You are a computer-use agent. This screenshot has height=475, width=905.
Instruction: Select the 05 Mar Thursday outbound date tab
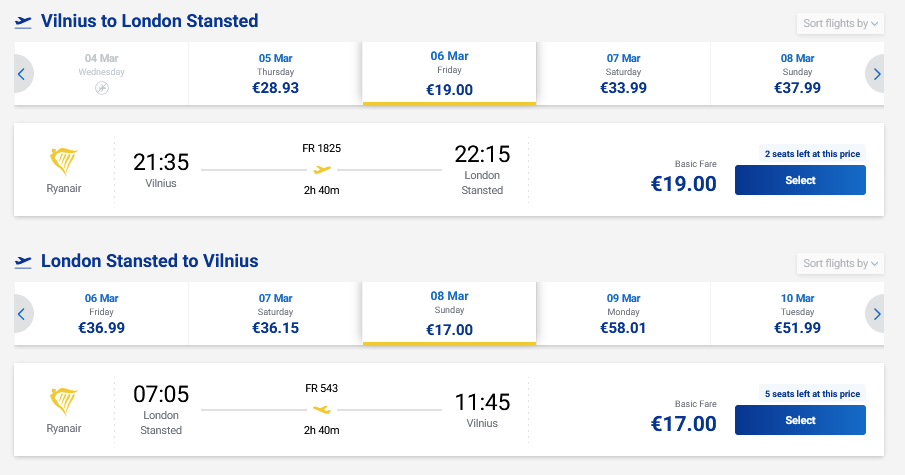(276, 73)
